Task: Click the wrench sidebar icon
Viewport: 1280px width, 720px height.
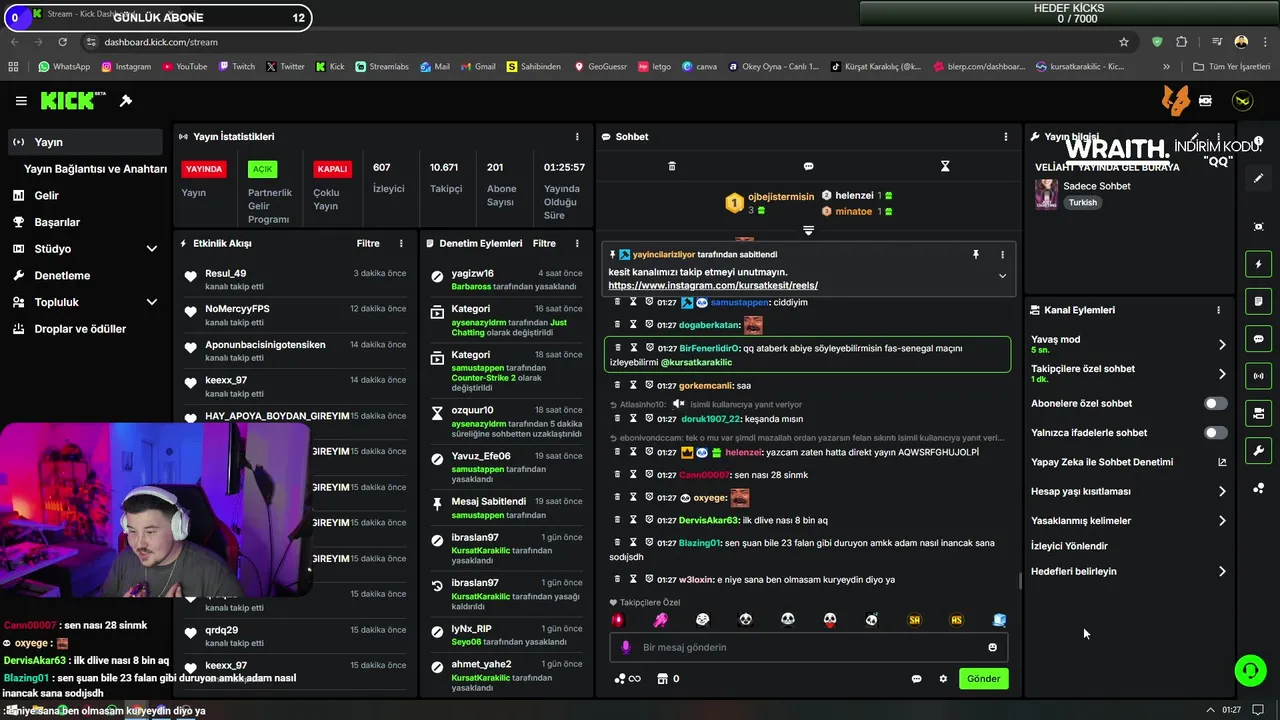Action: [x=1259, y=451]
